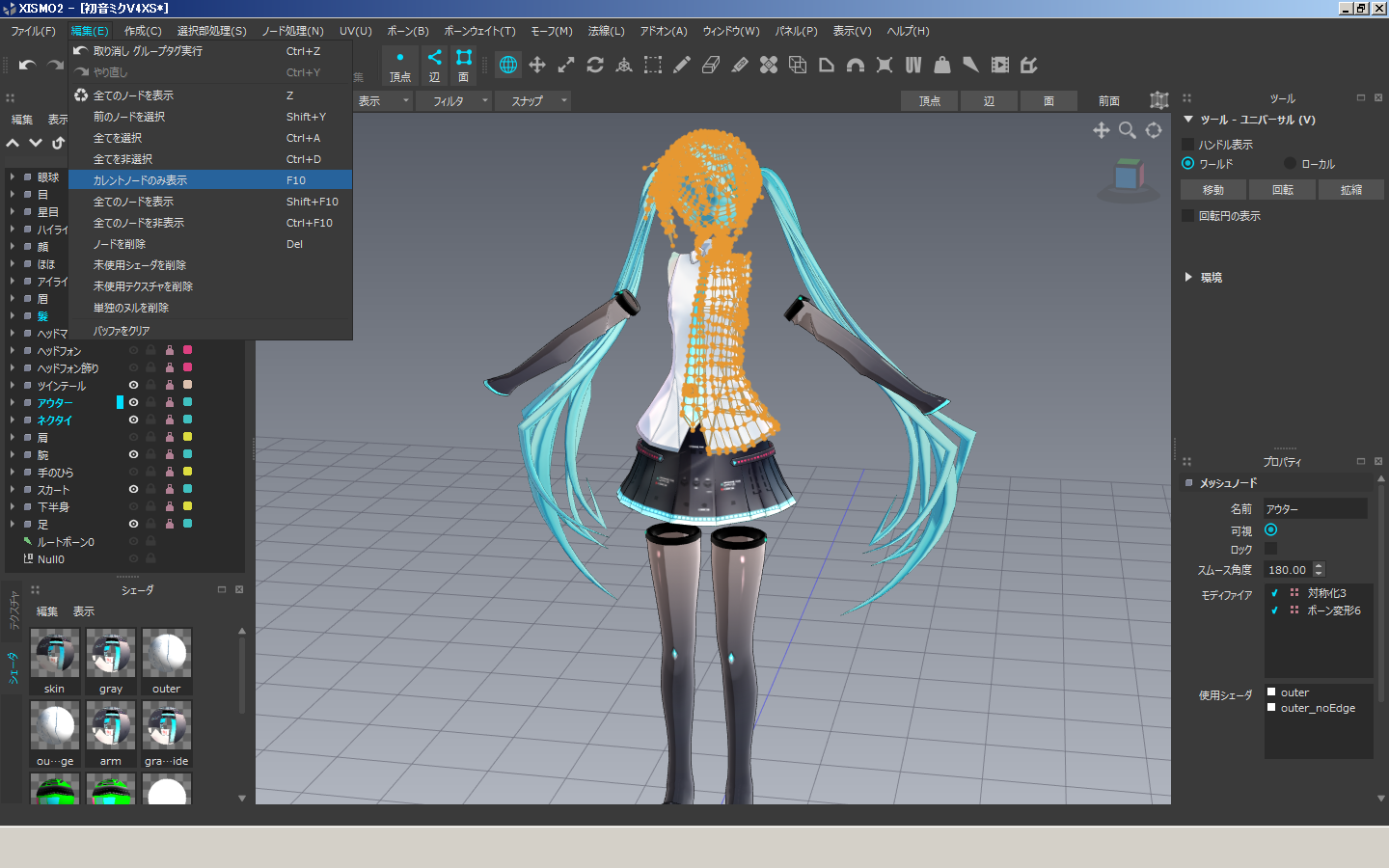Click the yellow color swatch of 下半身

click(x=187, y=506)
